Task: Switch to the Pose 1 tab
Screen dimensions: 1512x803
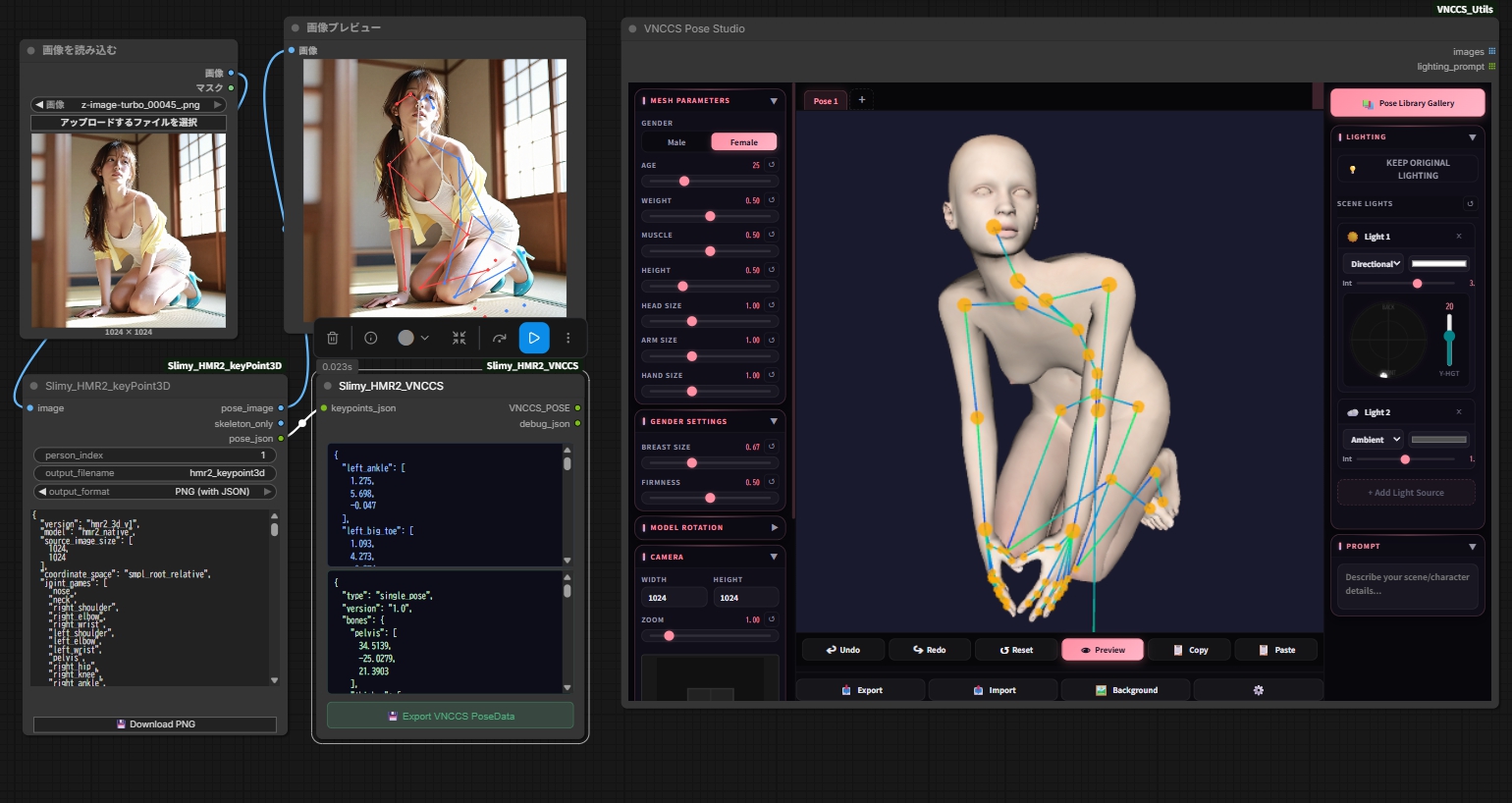Action: (826, 100)
